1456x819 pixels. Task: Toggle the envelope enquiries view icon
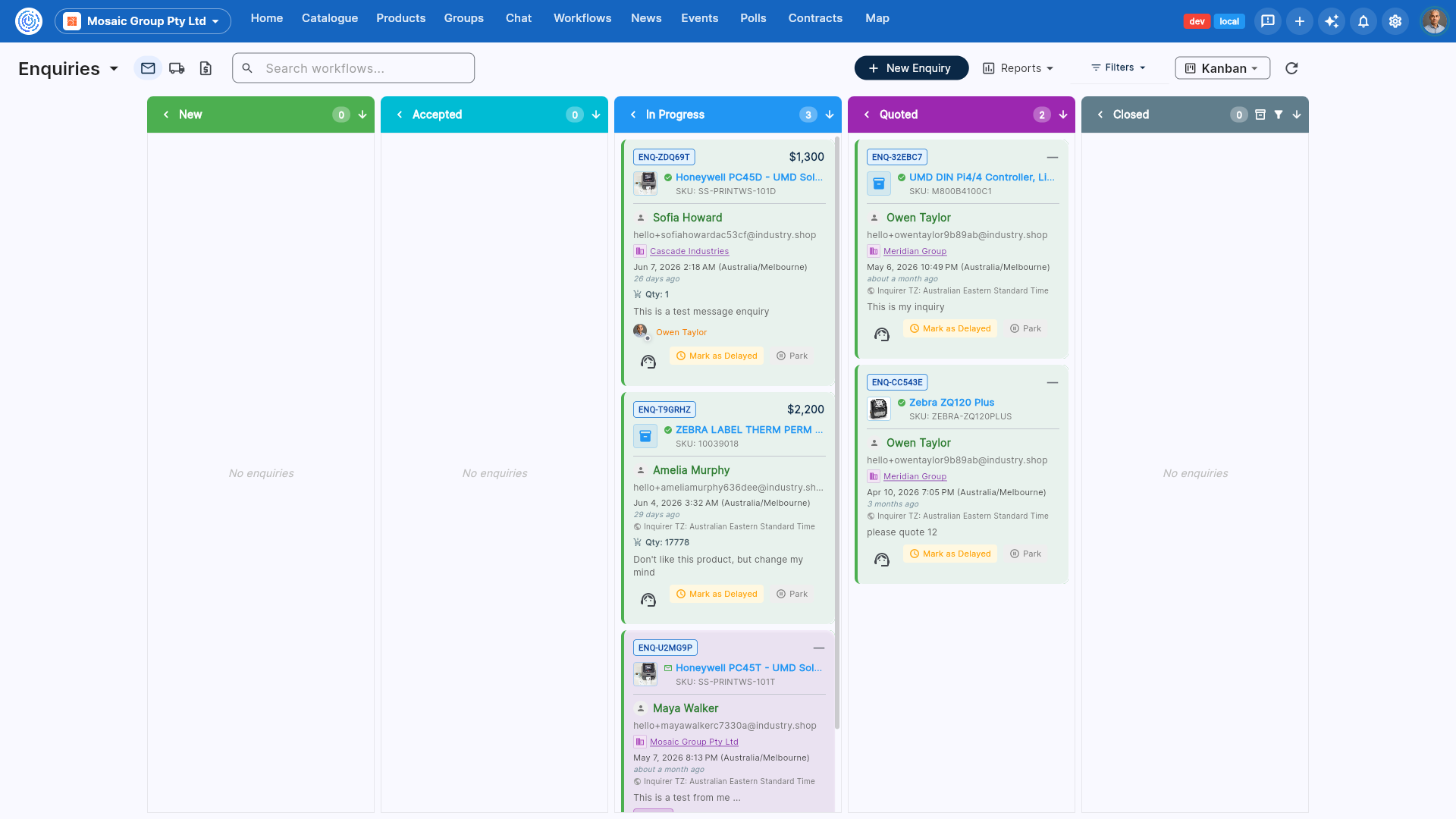click(148, 68)
